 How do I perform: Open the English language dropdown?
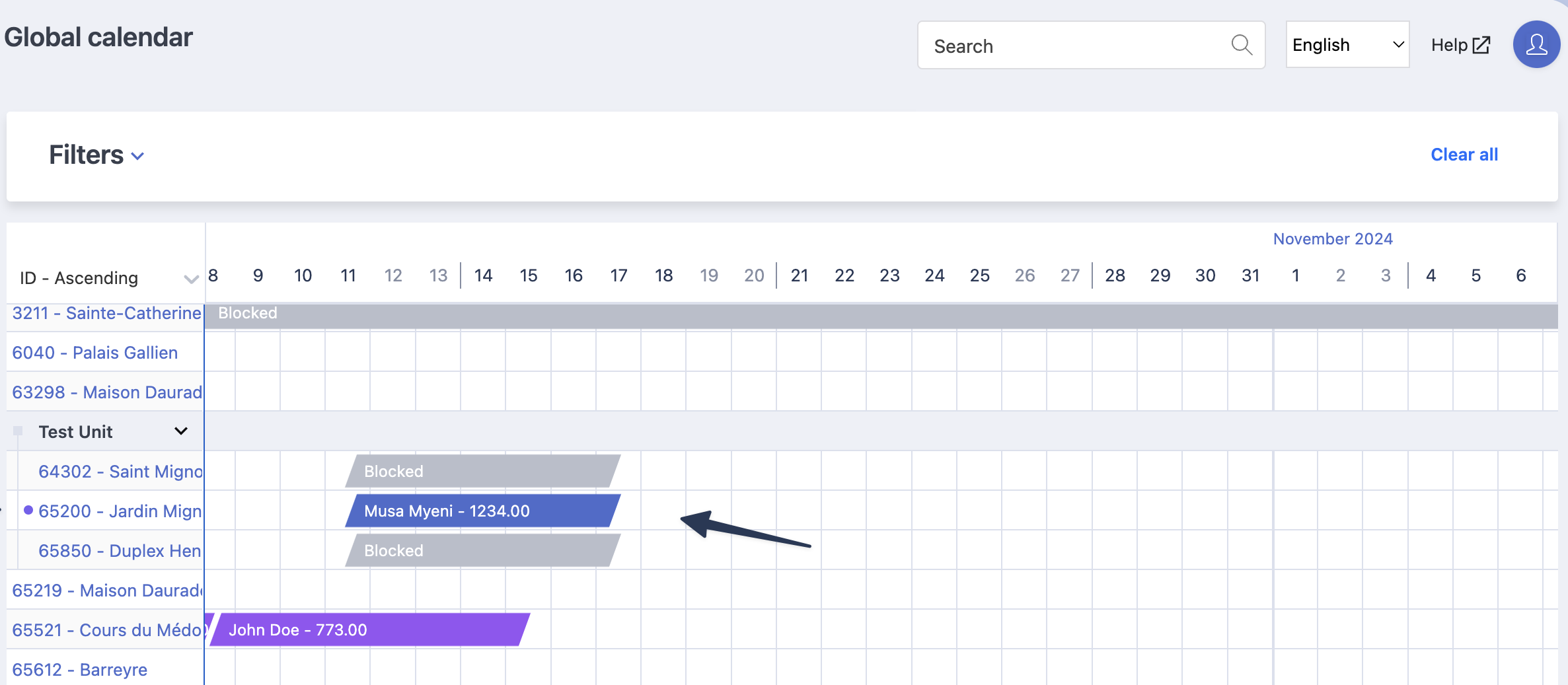click(1347, 44)
